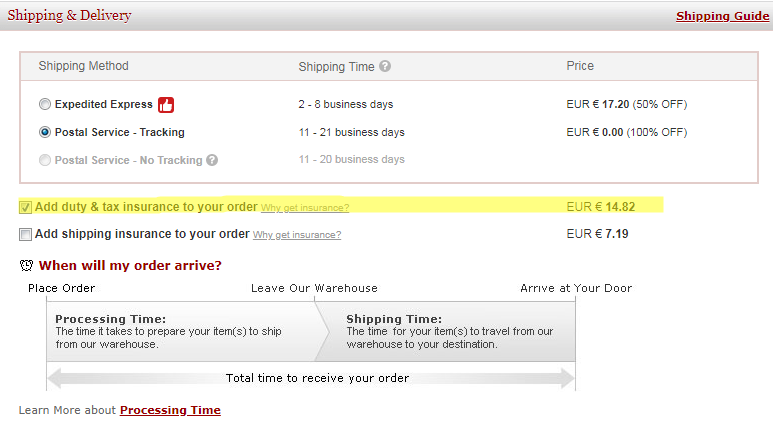Click the help icon next to No Tracking
773x424 pixels.
212,160
